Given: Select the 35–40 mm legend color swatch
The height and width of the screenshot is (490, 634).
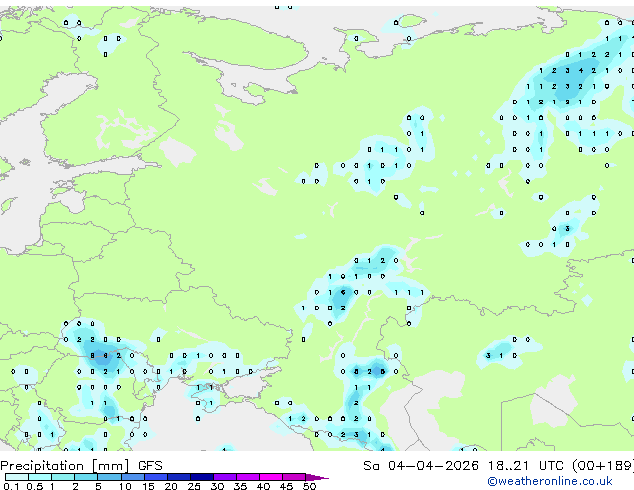Looking at the screenshot, I should [x=248, y=477].
